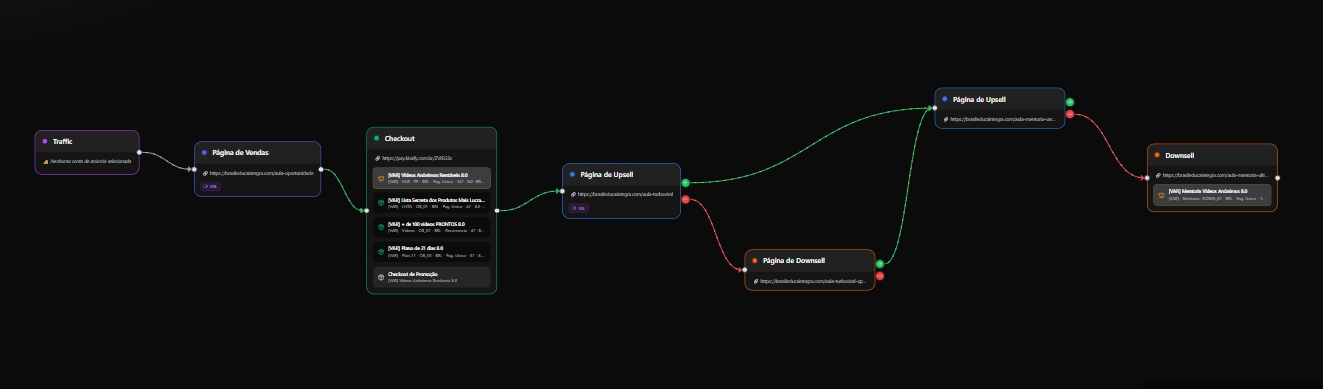Viewport: 1323px width, 389px height.
Task: Click the crown icon on Vídeos Anônimos Rentáveis
Action: click(x=381, y=178)
